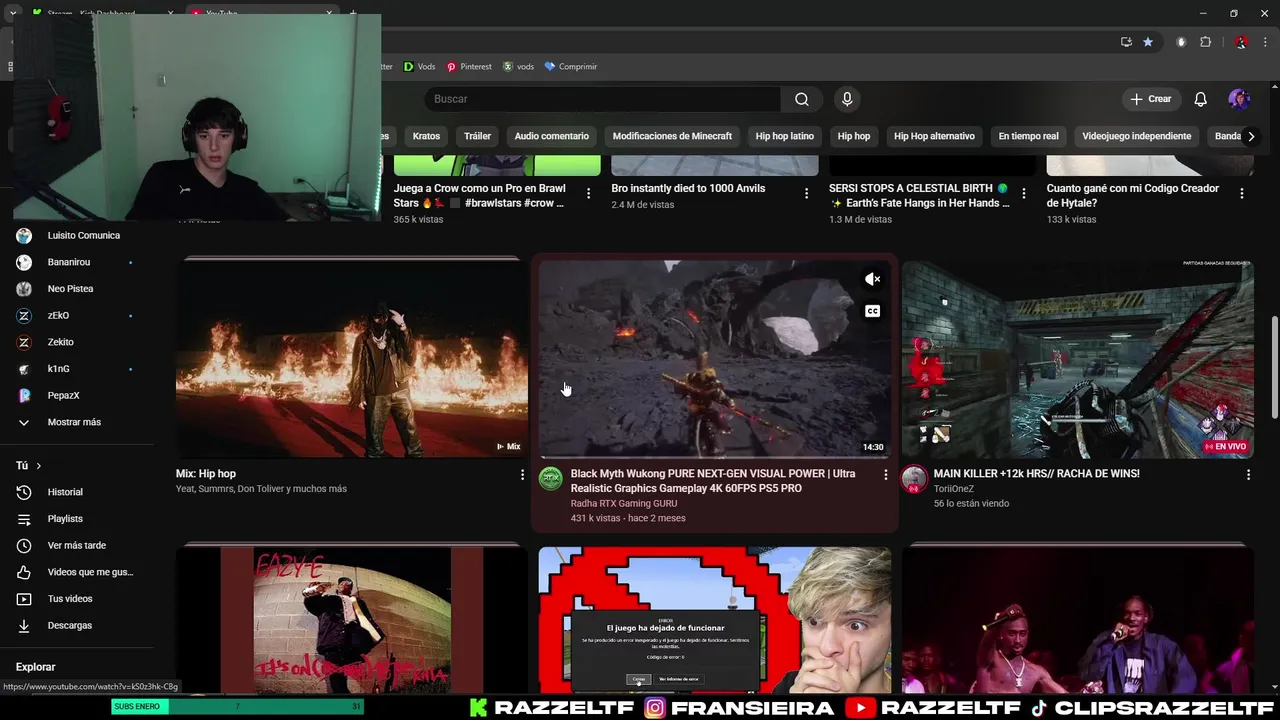This screenshot has height=720, width=1280.
Task: Open zEkO subscription
Action: pyautogui.click(x=77, y=316)
